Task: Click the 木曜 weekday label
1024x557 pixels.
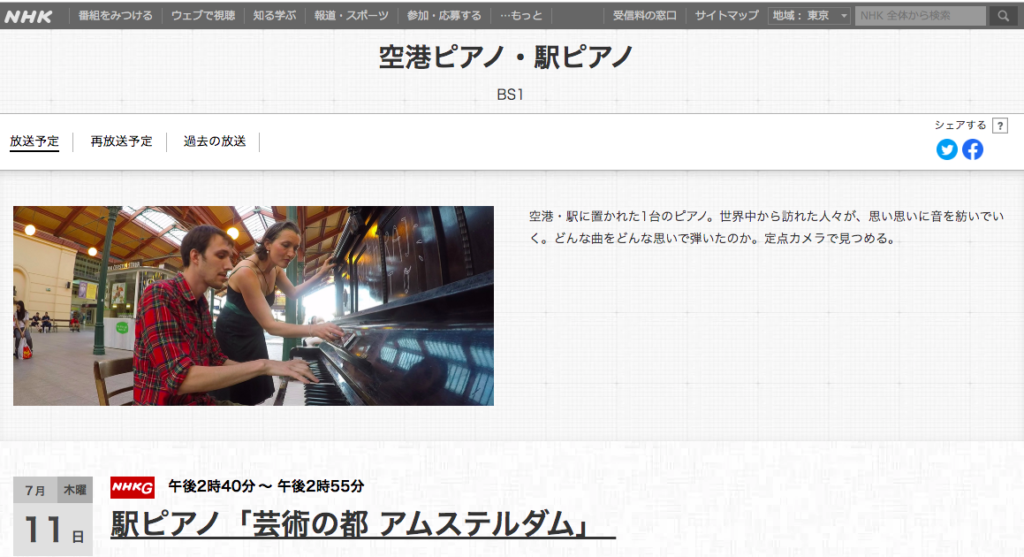Action: coord(75,490)
